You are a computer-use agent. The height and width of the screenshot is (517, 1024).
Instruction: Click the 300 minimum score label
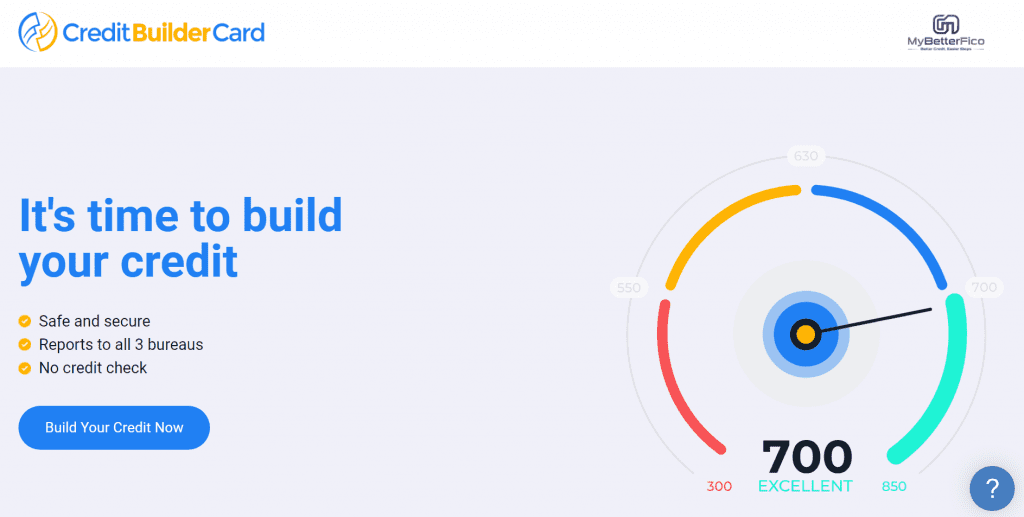(x=719, y=487)
